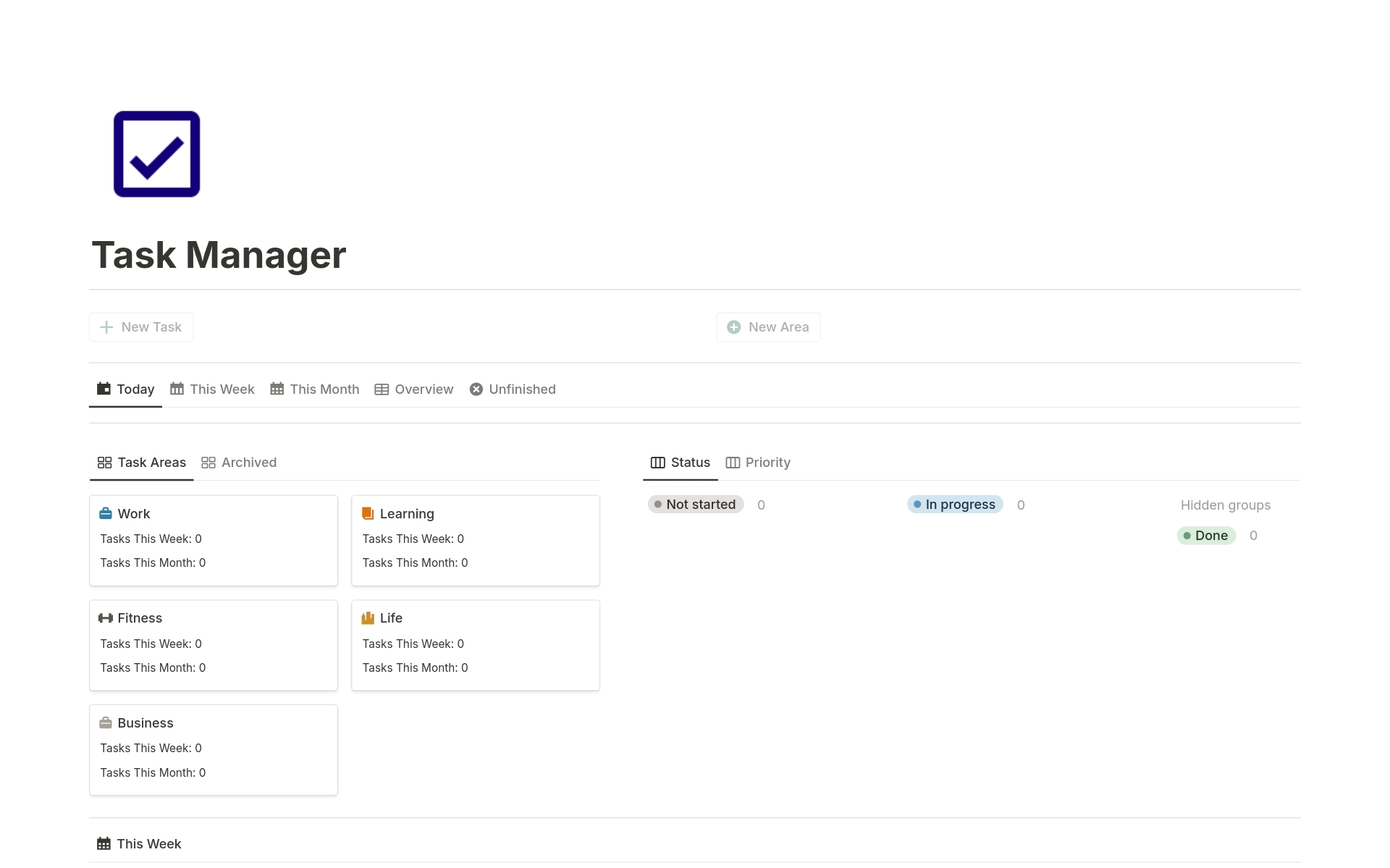Toggle the In progress status group

click(954, 504)
